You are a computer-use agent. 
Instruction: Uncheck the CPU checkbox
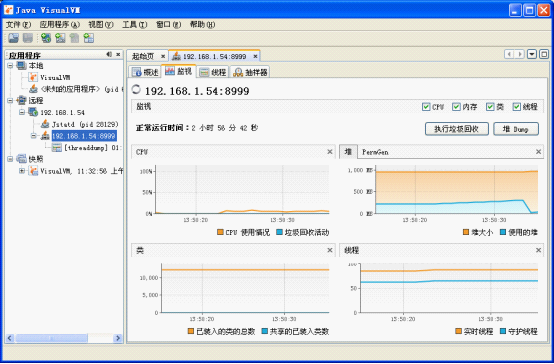426,107
